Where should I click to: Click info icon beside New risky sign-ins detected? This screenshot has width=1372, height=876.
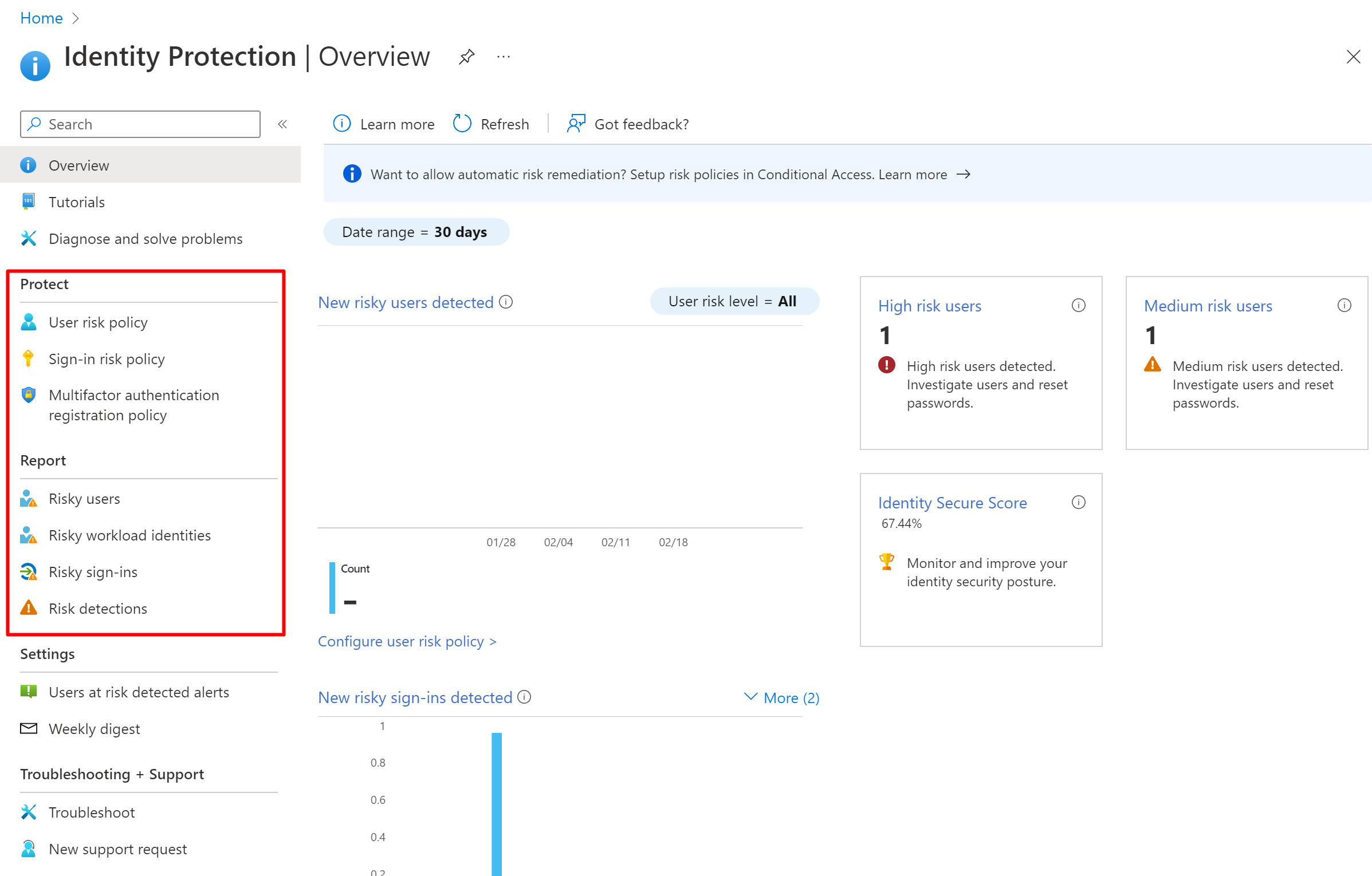(524, 697)
